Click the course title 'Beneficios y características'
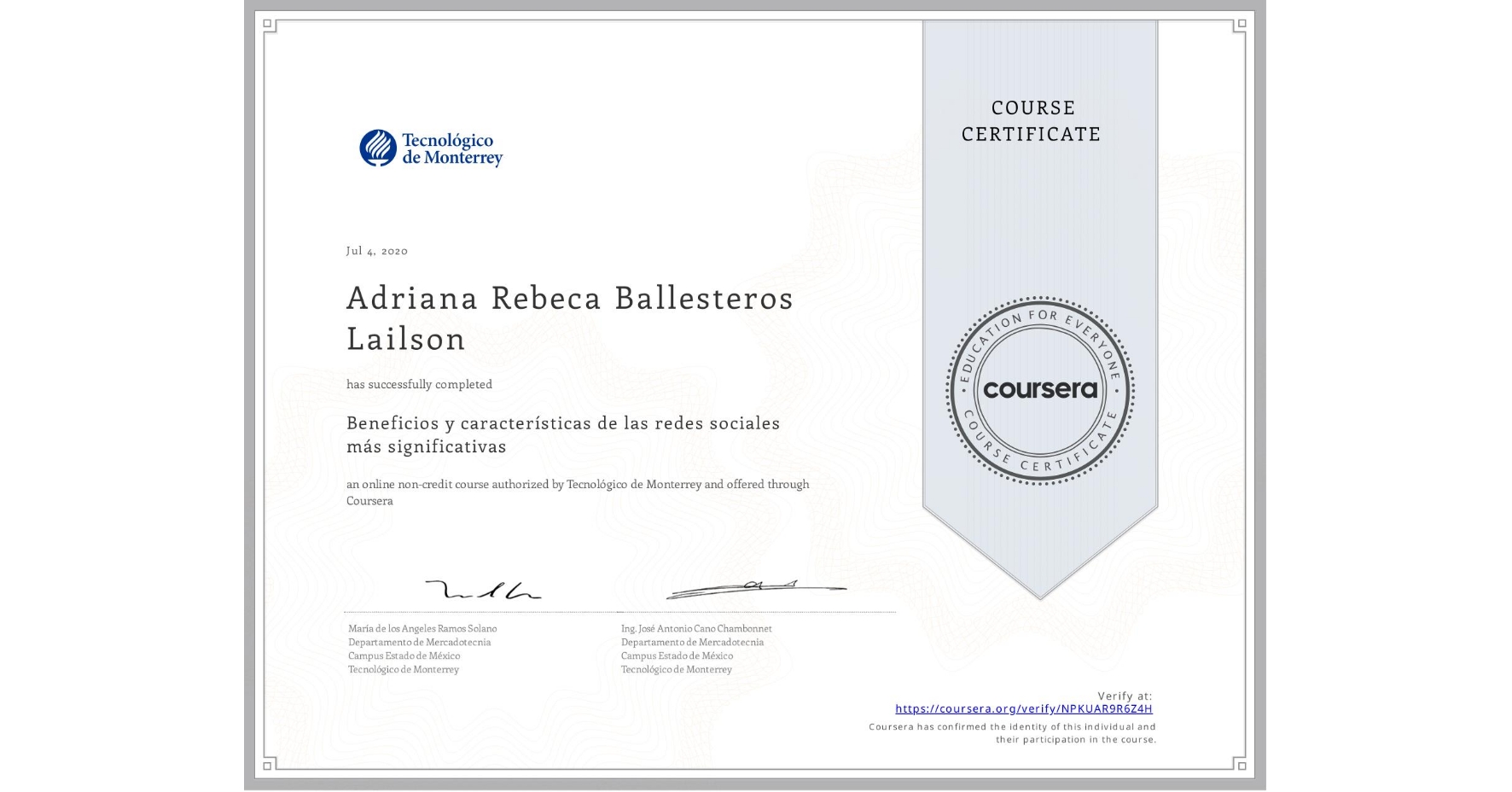Viewport: 1512px width, 792px height. [563, 434]
